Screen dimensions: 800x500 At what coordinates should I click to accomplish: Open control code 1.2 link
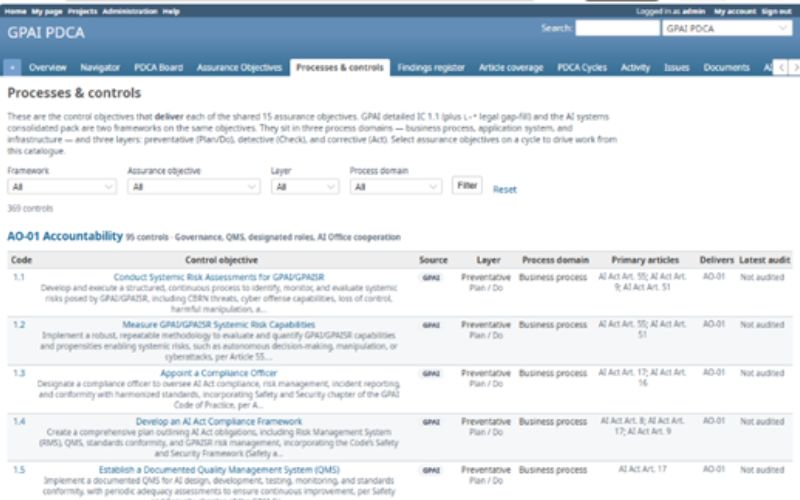coord(19,324)
